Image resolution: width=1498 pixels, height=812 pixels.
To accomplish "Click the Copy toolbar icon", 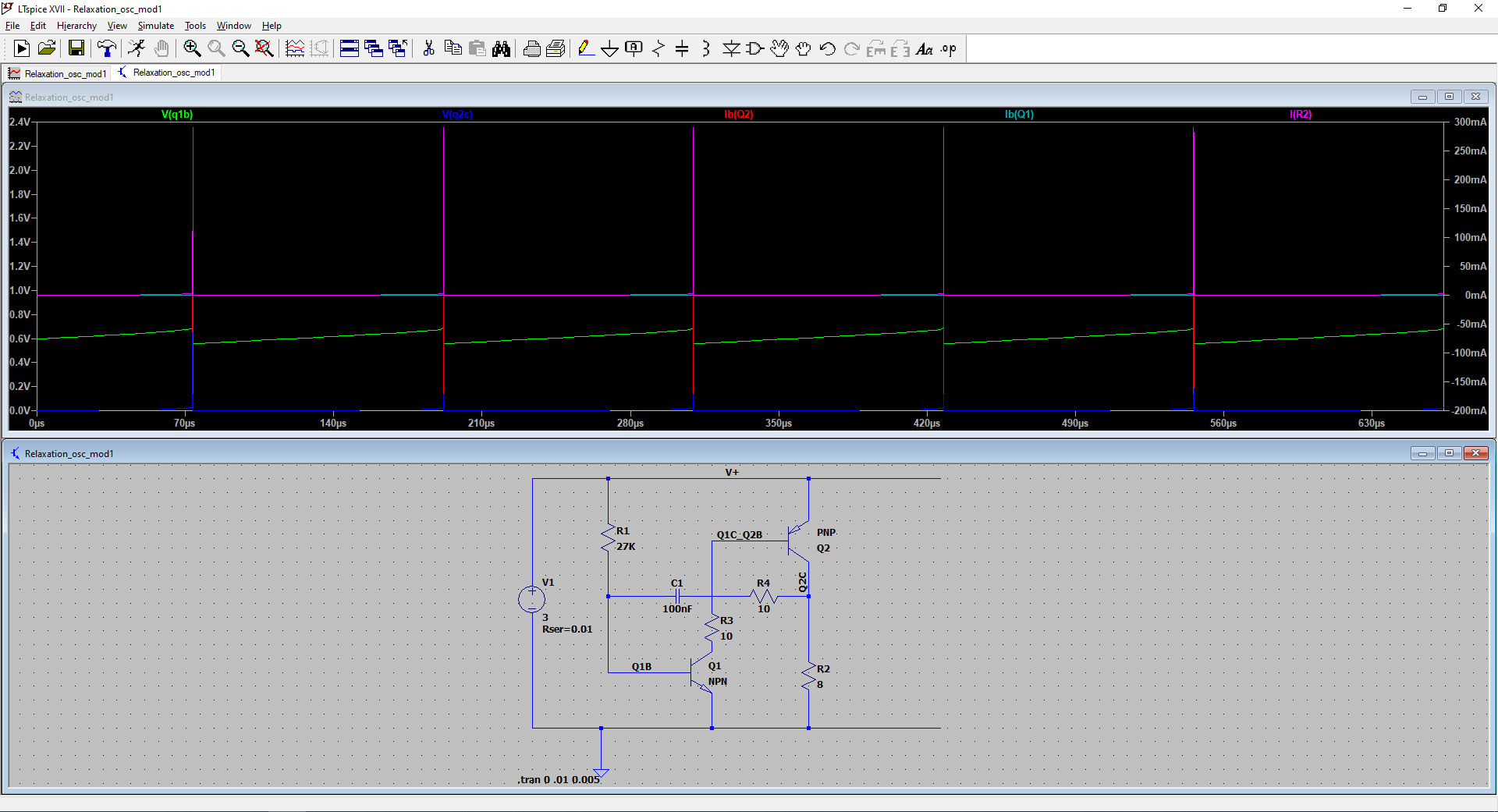I will click(x=453, y=48).
